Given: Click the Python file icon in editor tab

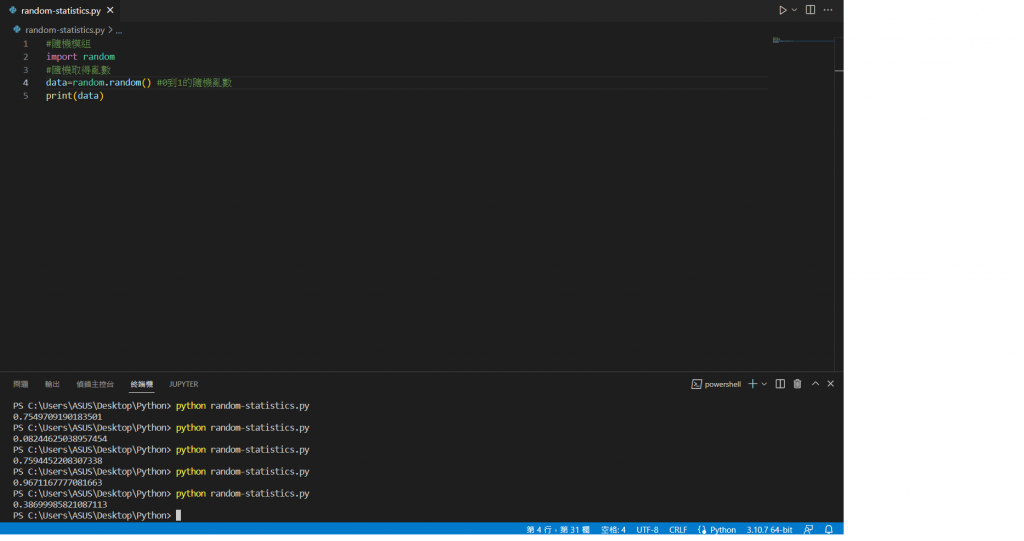Looking at the screenshot, I should pos(12,10).
